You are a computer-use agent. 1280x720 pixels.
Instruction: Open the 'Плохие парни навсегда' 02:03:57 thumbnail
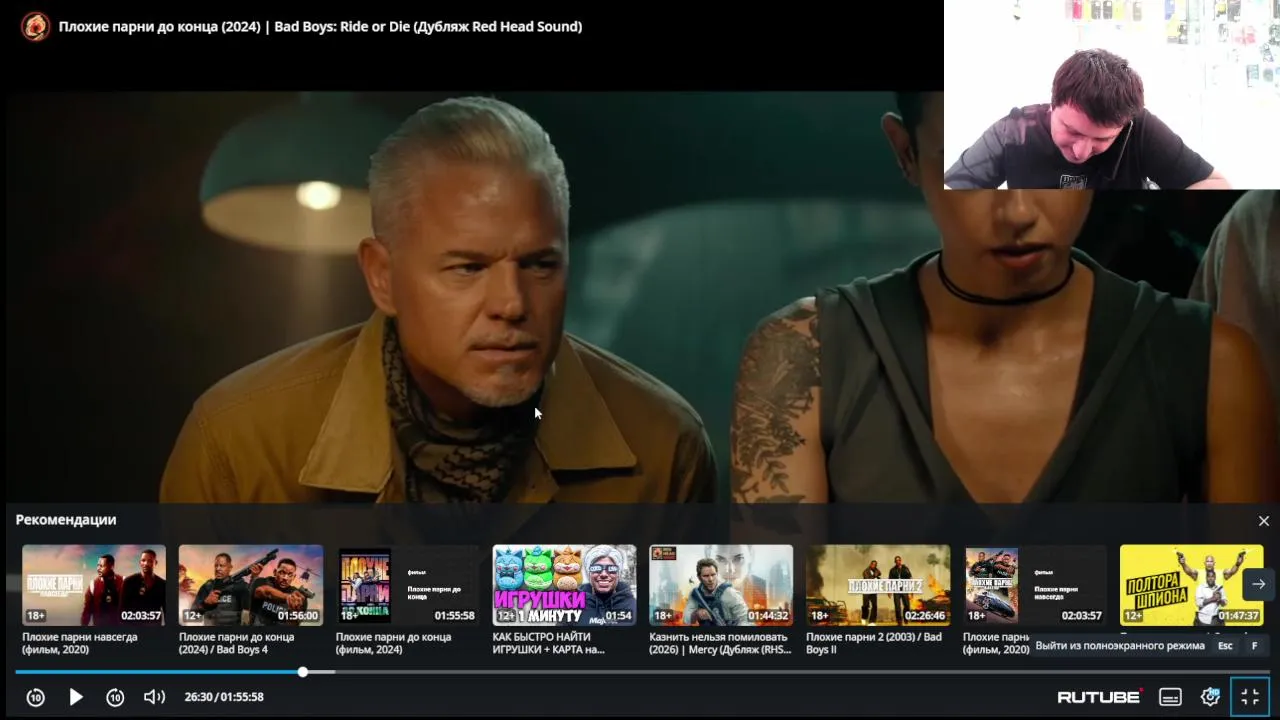pyautogui.click(x=94, y=585)
